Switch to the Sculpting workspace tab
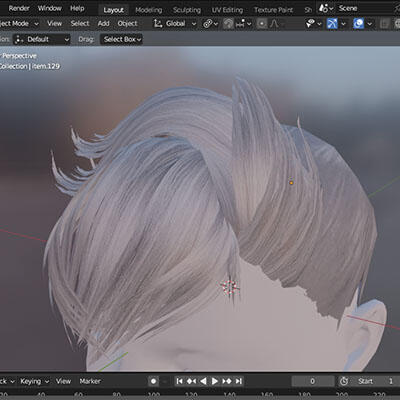400x400 pixels. (x=187, y=10)
